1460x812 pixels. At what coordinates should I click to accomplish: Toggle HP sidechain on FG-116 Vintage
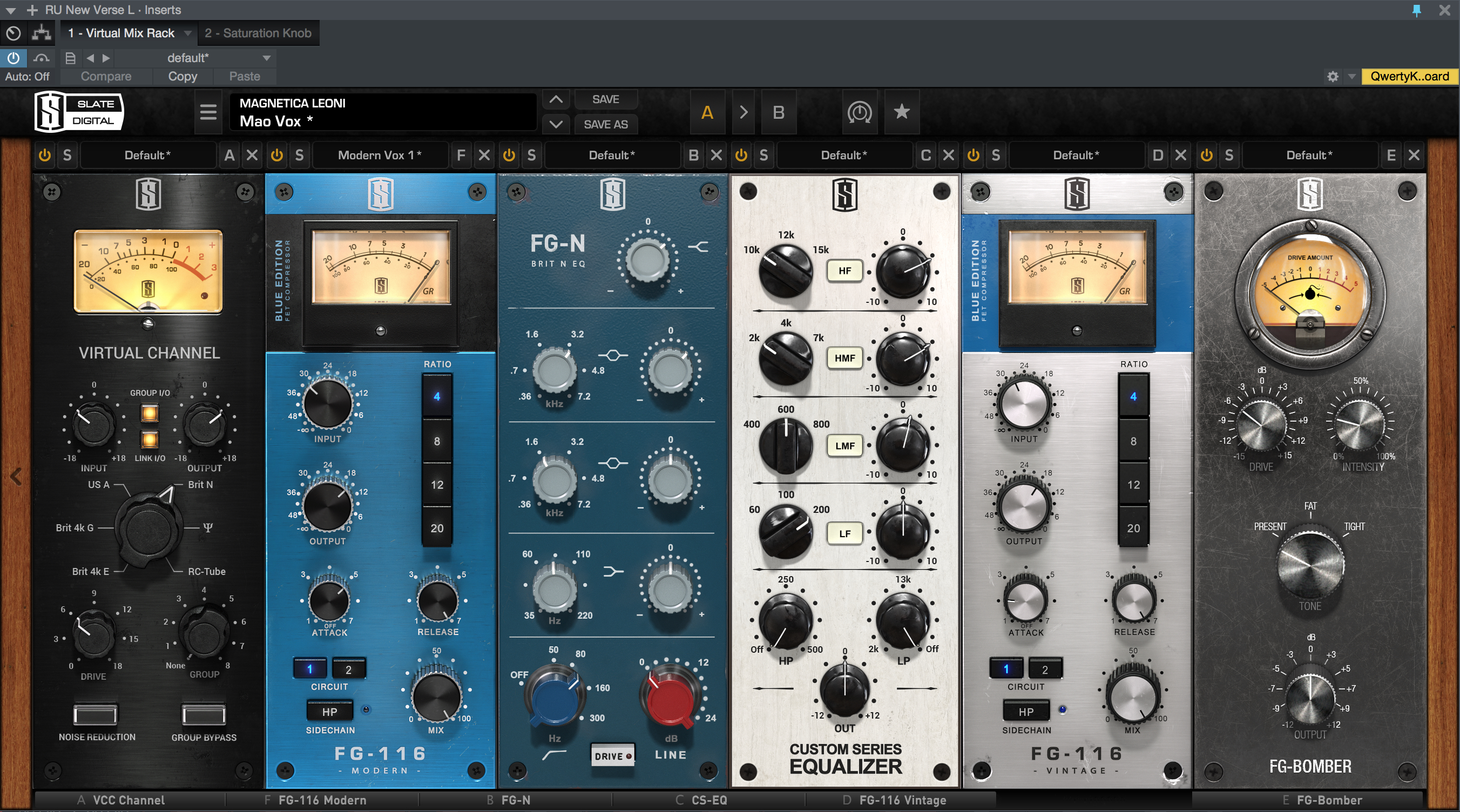coord(1026,711)
